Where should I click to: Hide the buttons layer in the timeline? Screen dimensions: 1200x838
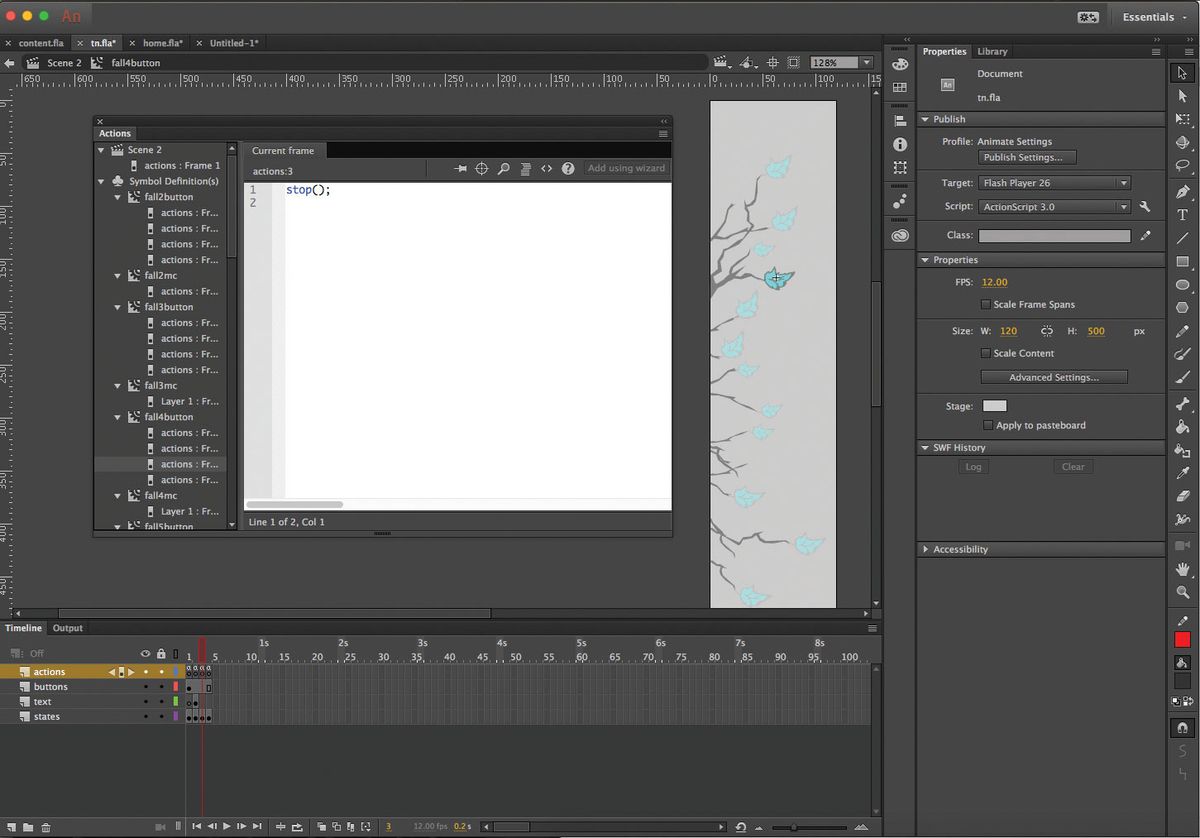pyautogui.click(x=145, y=686)
